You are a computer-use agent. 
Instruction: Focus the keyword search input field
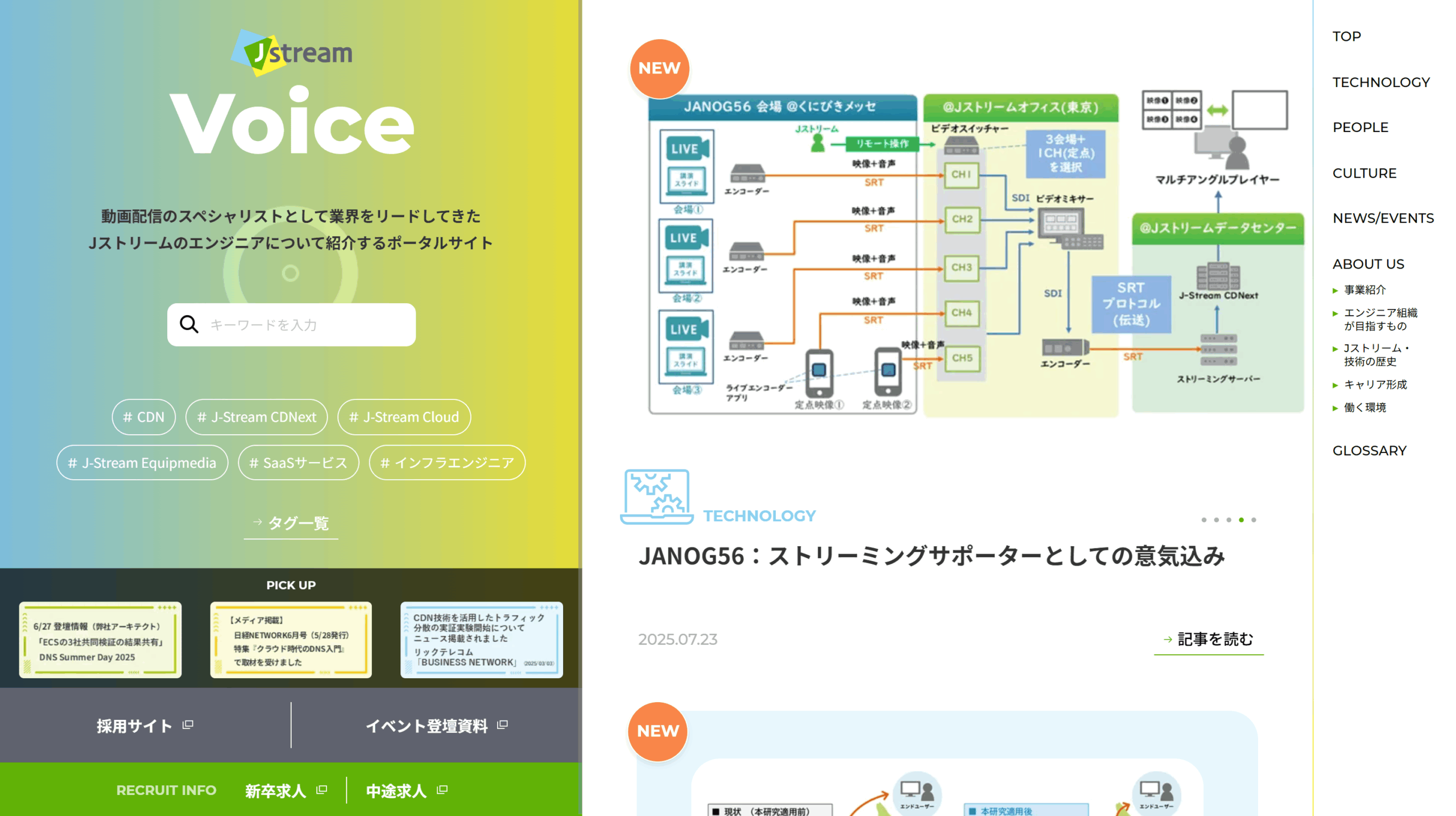tap(291, 324)
